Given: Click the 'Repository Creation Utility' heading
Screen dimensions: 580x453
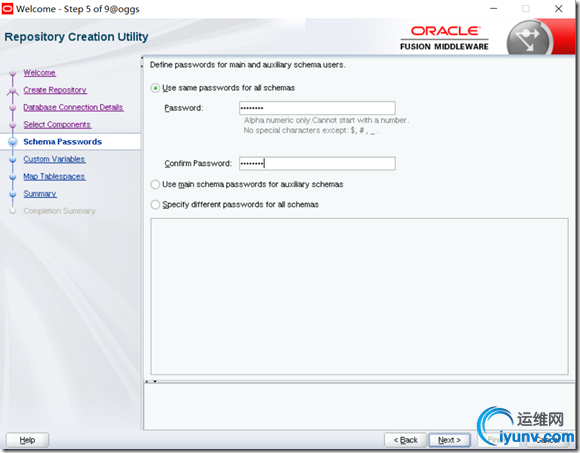Looking at the screenshot, I should click(x=76, y=37).
